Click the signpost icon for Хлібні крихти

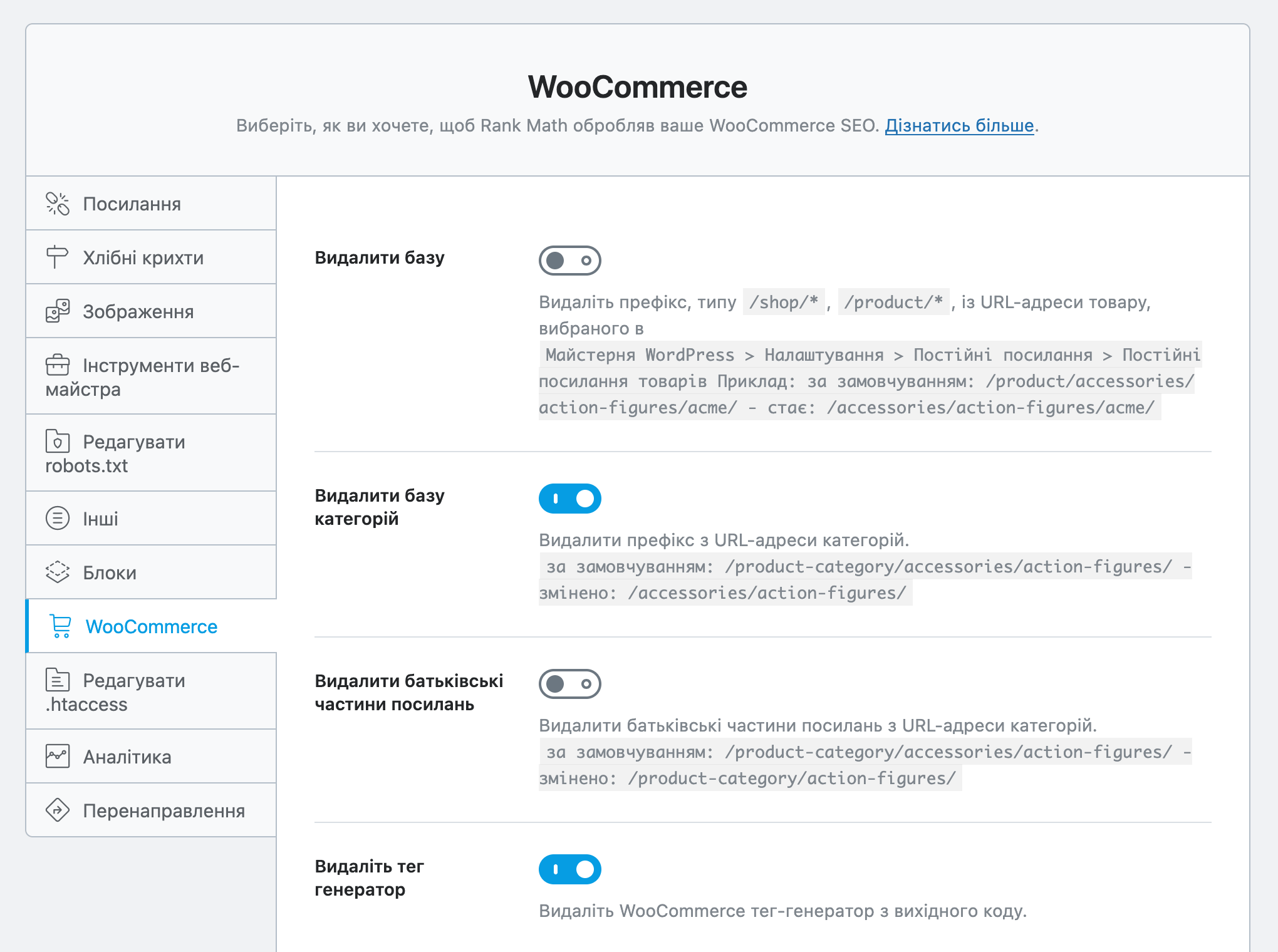click(58, 257)
